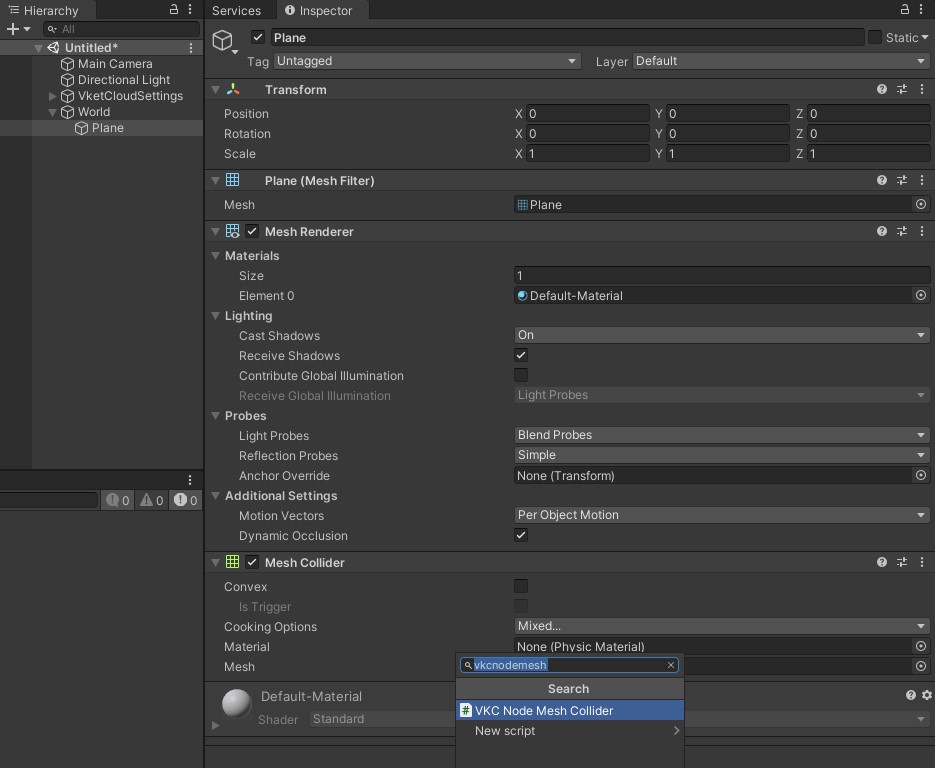The height and width of the screenshot is (768, 935).
Task: Switch to the Services tab
Action: pos(237,11)
